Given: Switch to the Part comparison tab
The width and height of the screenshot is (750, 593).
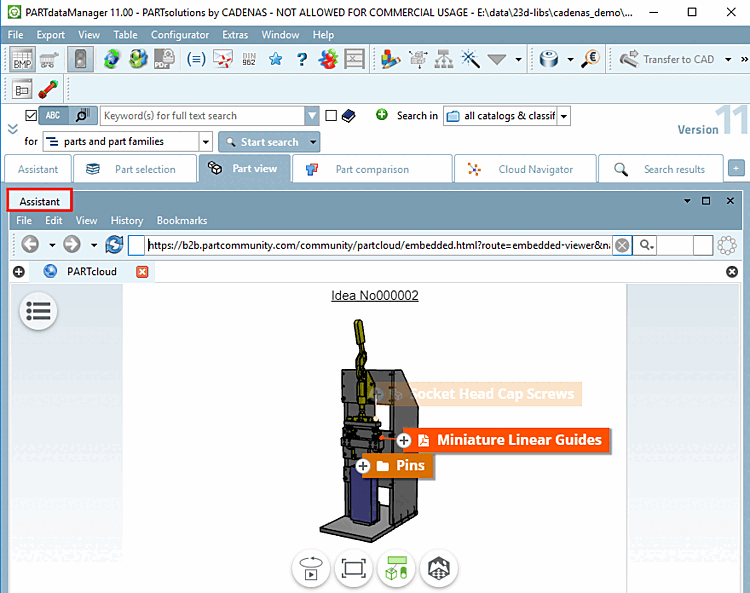Looking at the screenshot, I should click(x=372, y=169).
